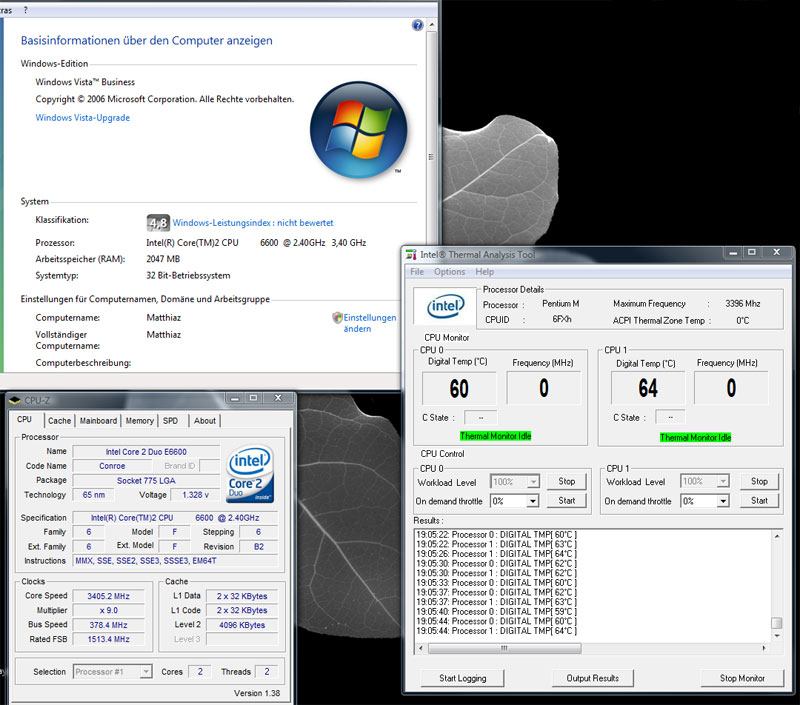Click the Intel Core 2 Duo logo in CPU-Z
The image size is (800, 705).
[x=249, y=474]
